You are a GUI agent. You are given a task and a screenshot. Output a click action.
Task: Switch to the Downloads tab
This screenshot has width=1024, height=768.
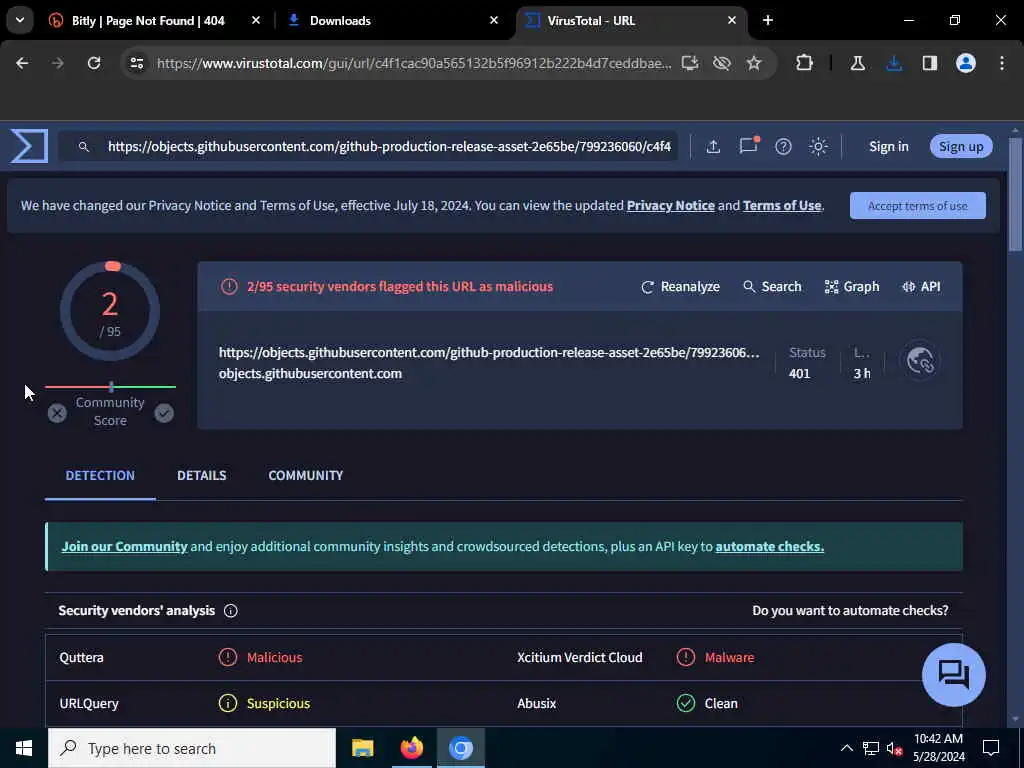click(340, 21)
